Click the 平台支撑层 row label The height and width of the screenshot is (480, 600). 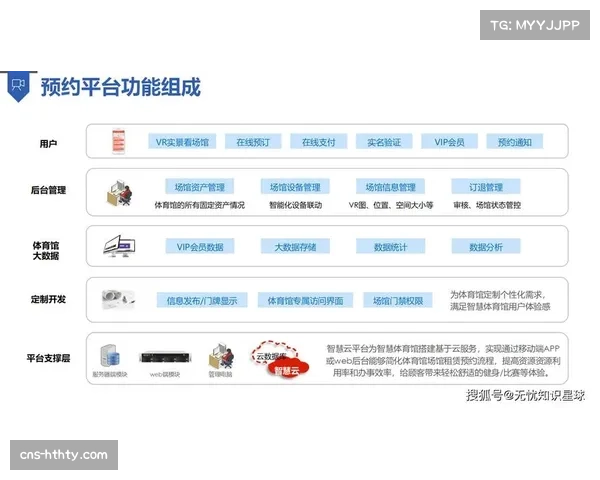[48, 358]
